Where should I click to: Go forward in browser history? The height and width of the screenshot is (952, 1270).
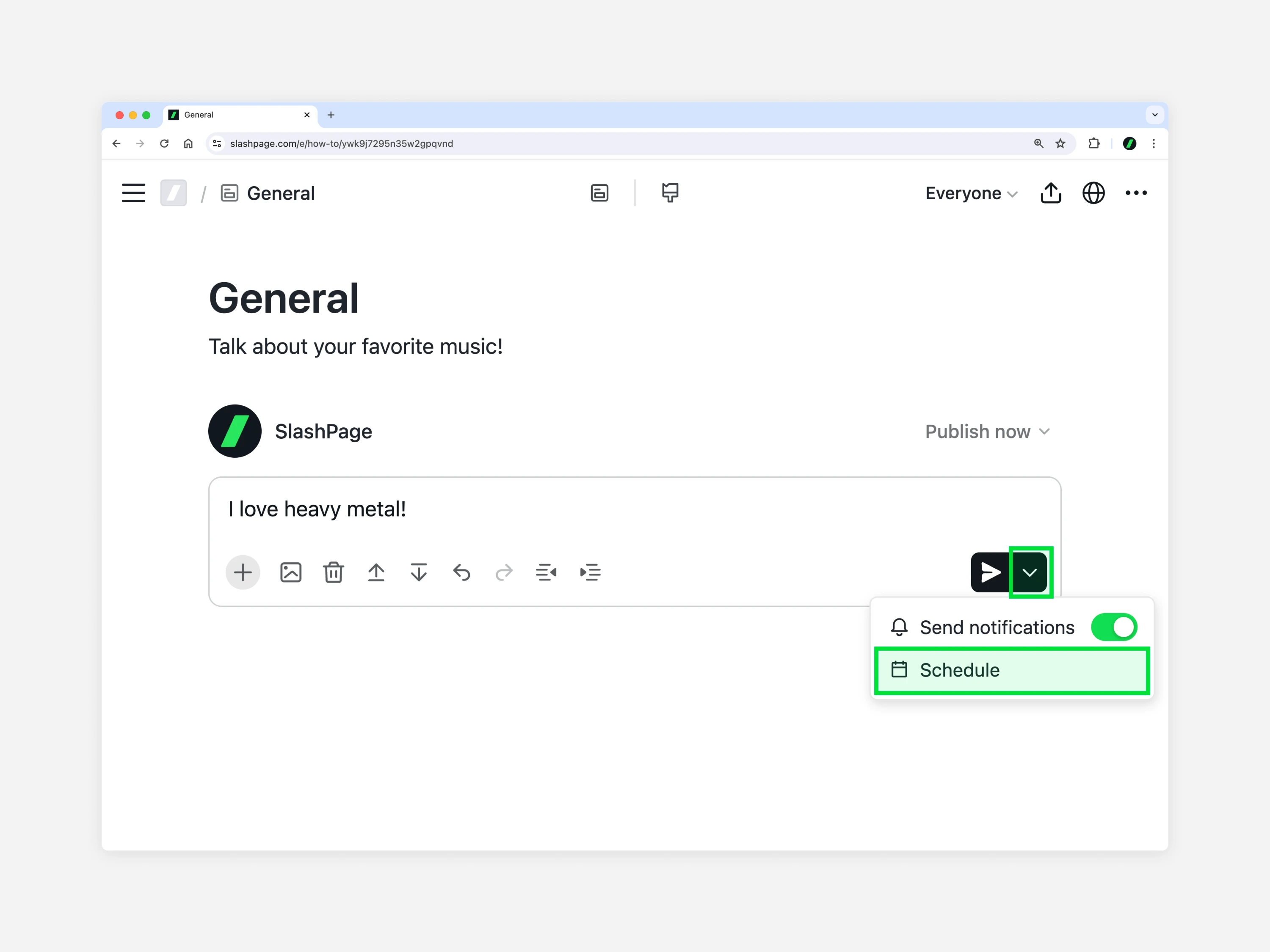(140, 143)
